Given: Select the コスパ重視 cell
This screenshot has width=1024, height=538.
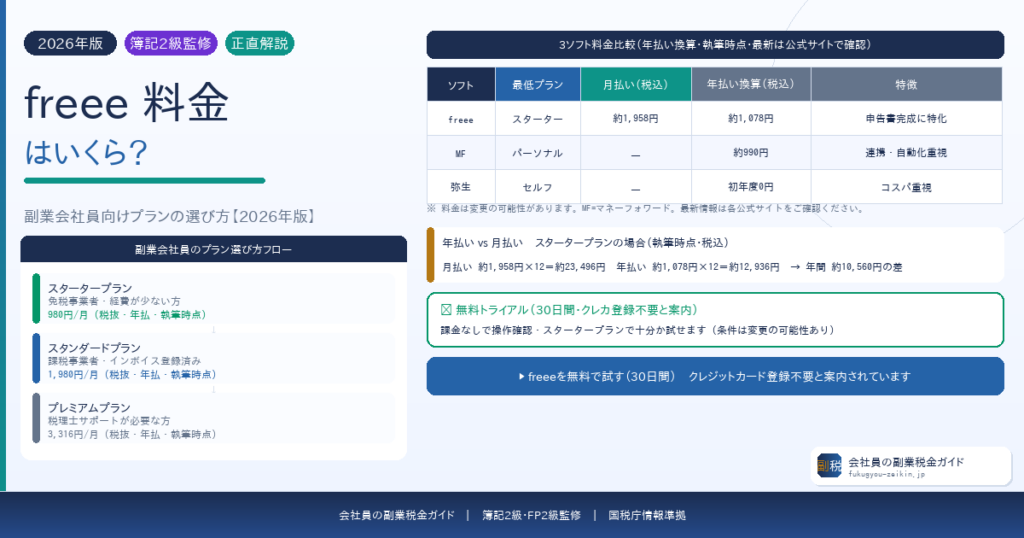Looking at the screenshot, I should tap(906, 187).
